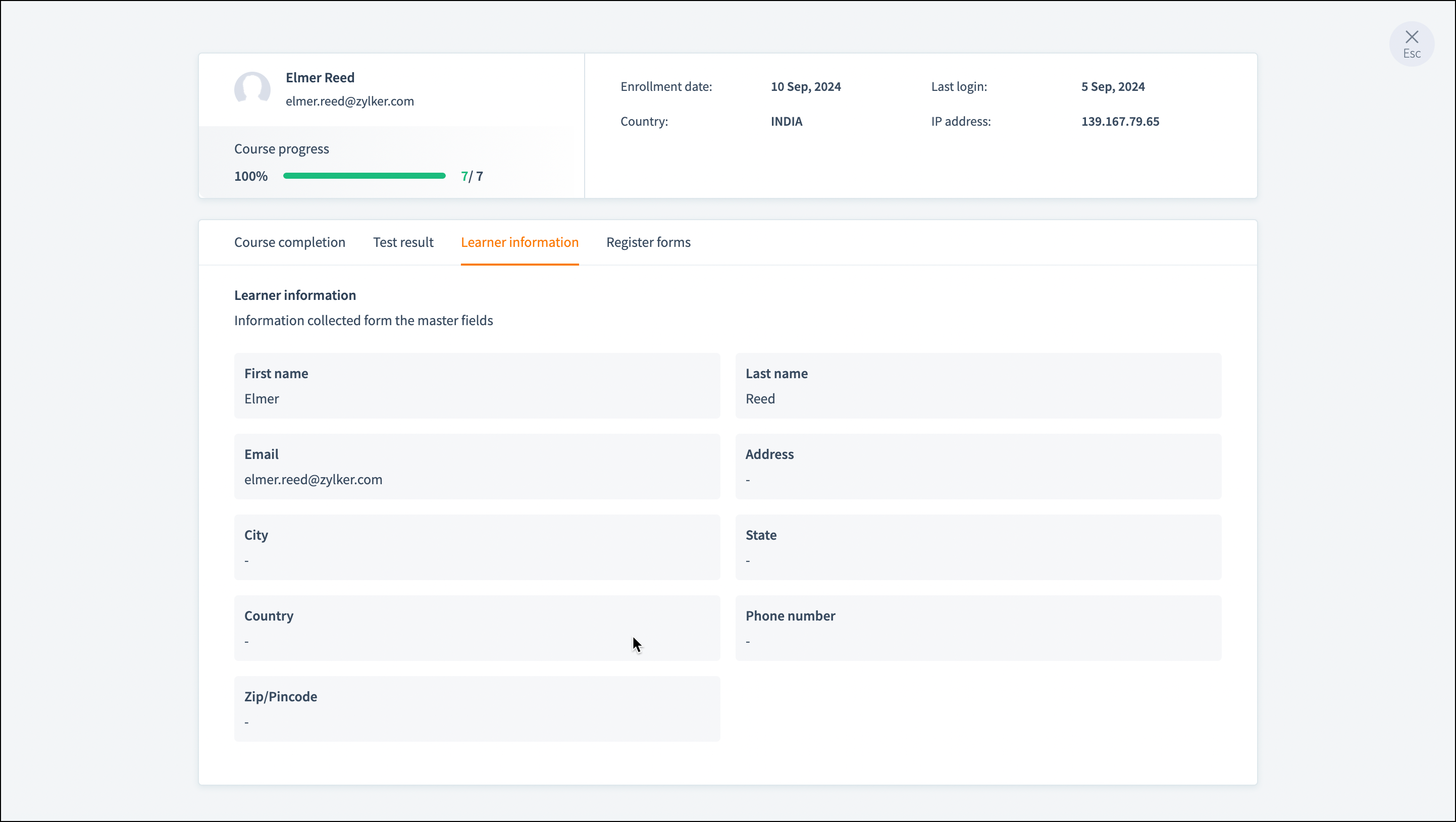
Task: Click the City field card
Action: 477,547
